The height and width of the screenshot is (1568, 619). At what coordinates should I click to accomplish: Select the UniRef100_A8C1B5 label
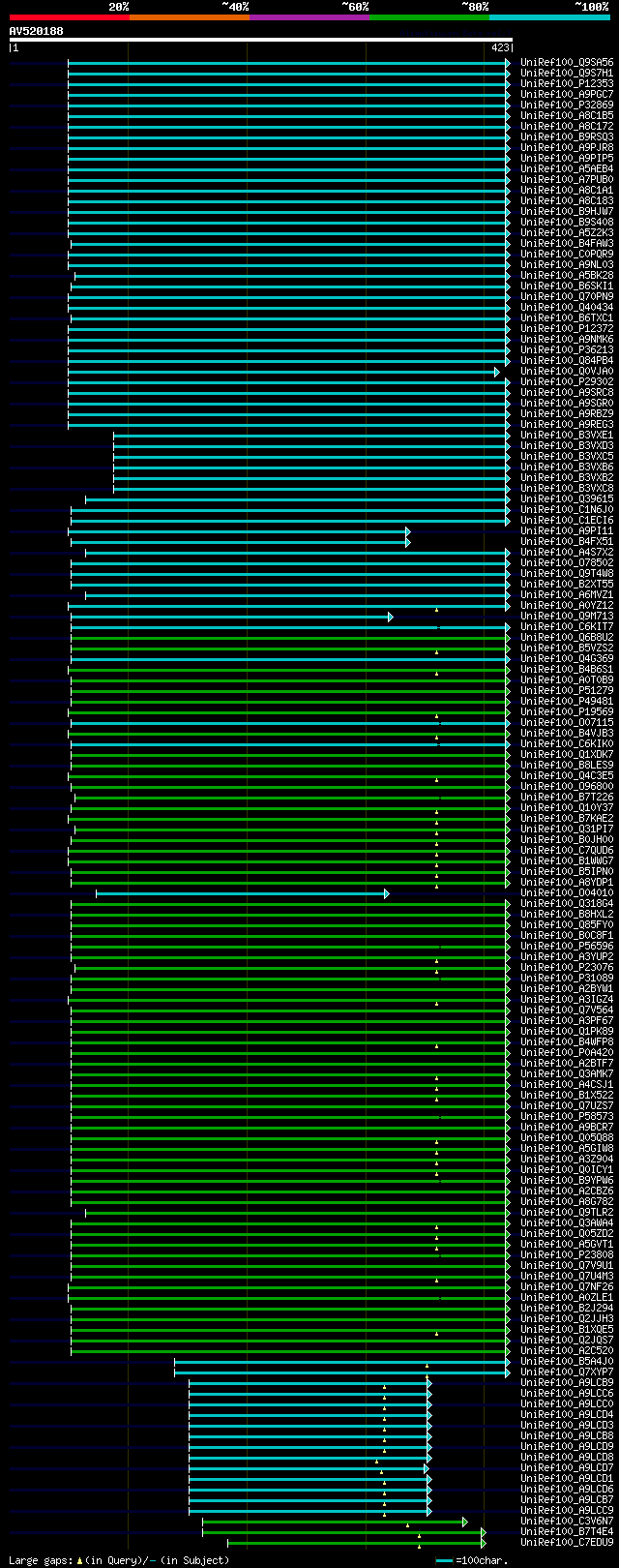click(x=567, y=116)
